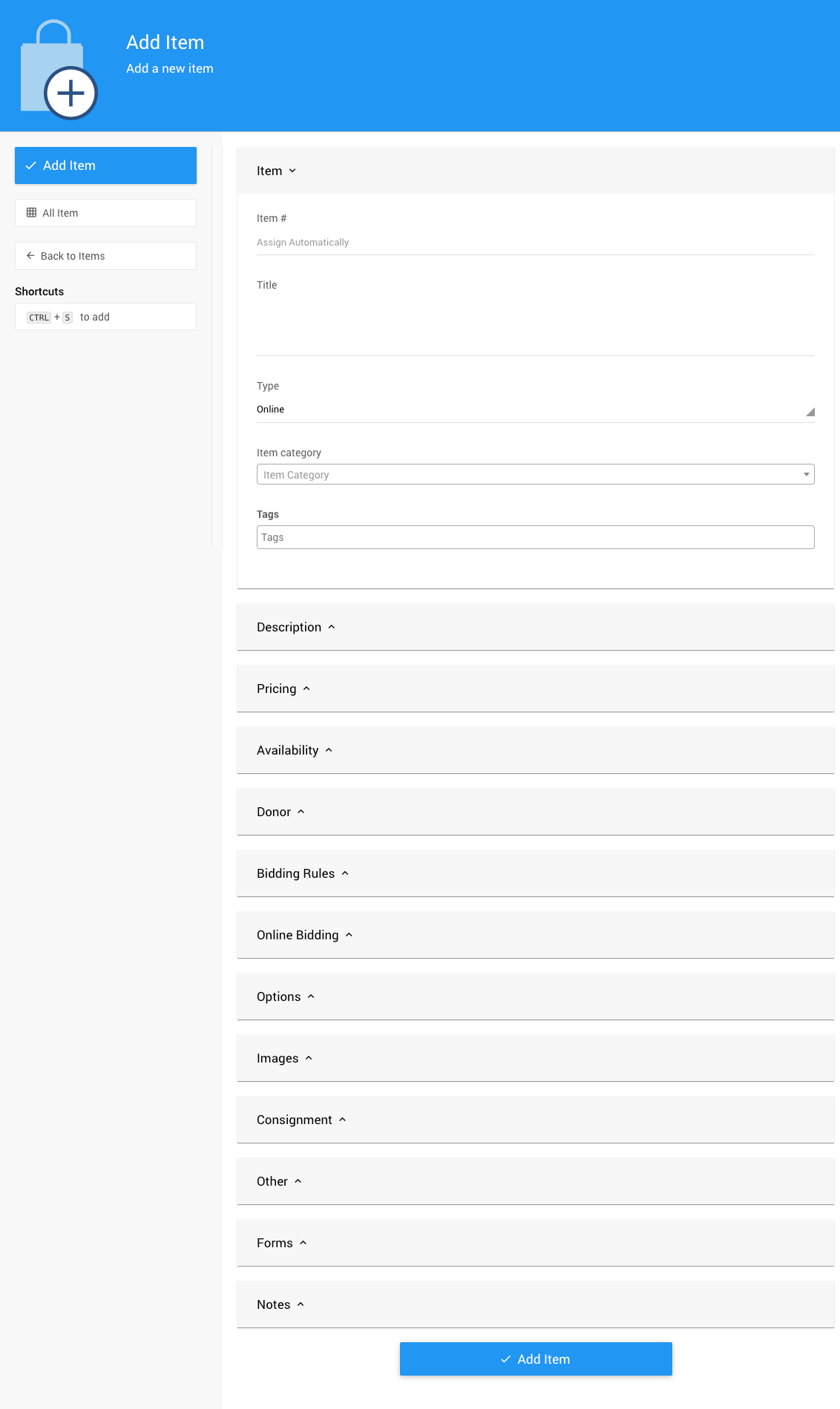Screen dimensions: 840x1409
Task: Click the chevron icon next to Item heading
Action: pos(292,171)
